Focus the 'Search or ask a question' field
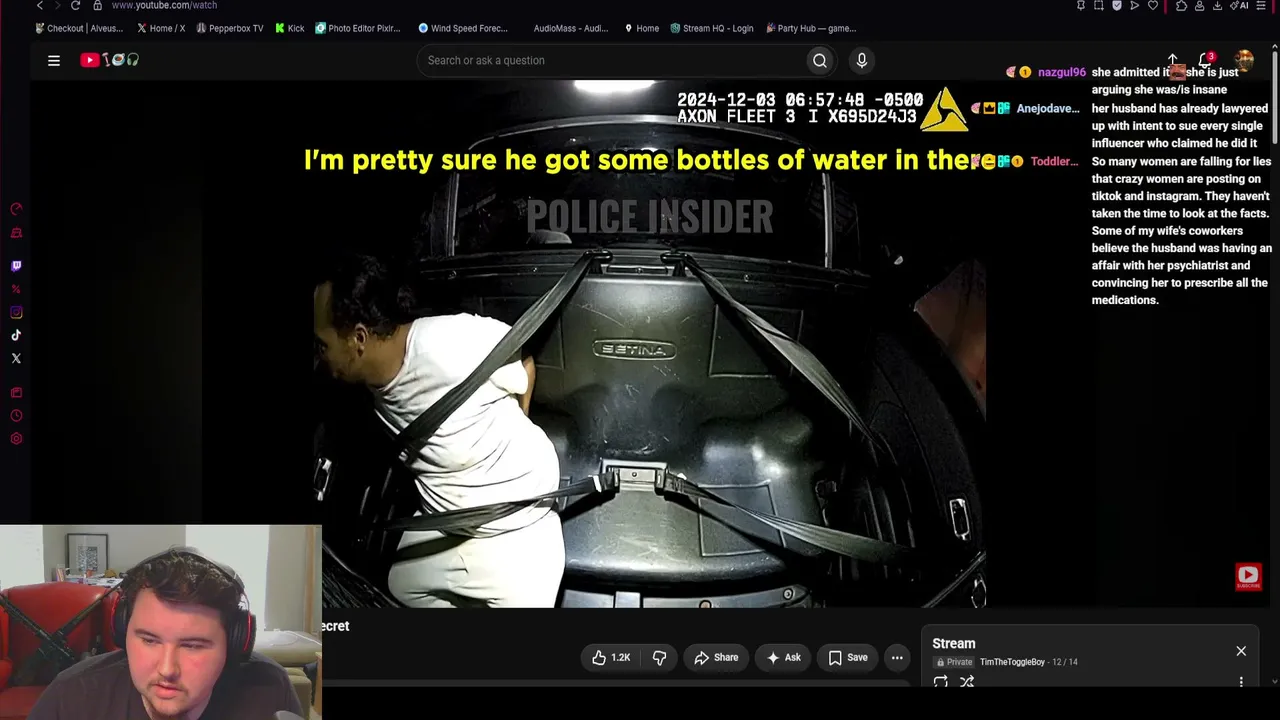Image resolution: width=1280 pixels, height=720 pixels. click(612, 60)
